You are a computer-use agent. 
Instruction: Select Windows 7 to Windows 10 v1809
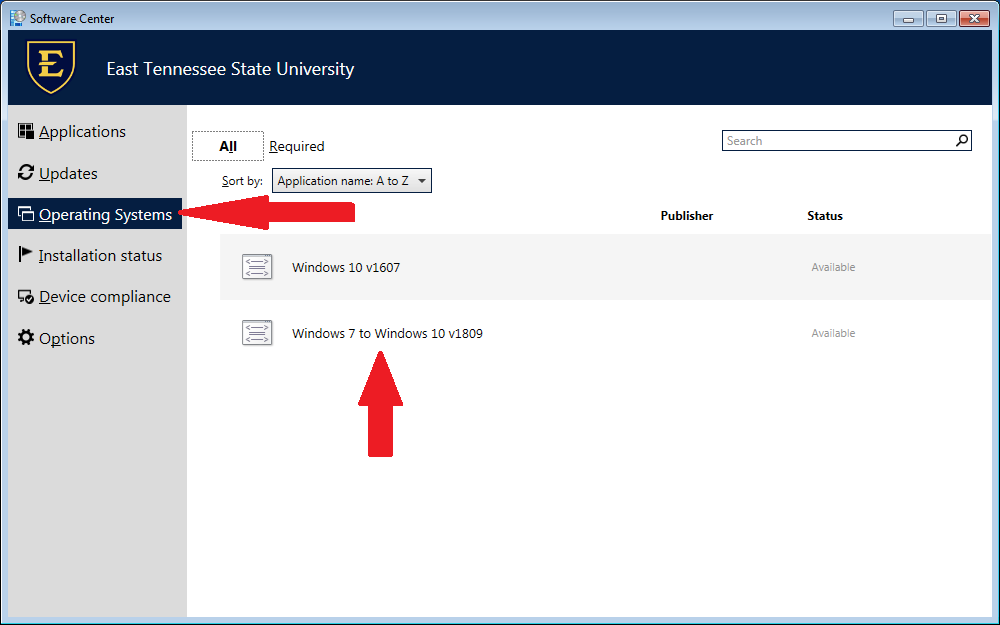coord(387,333)
